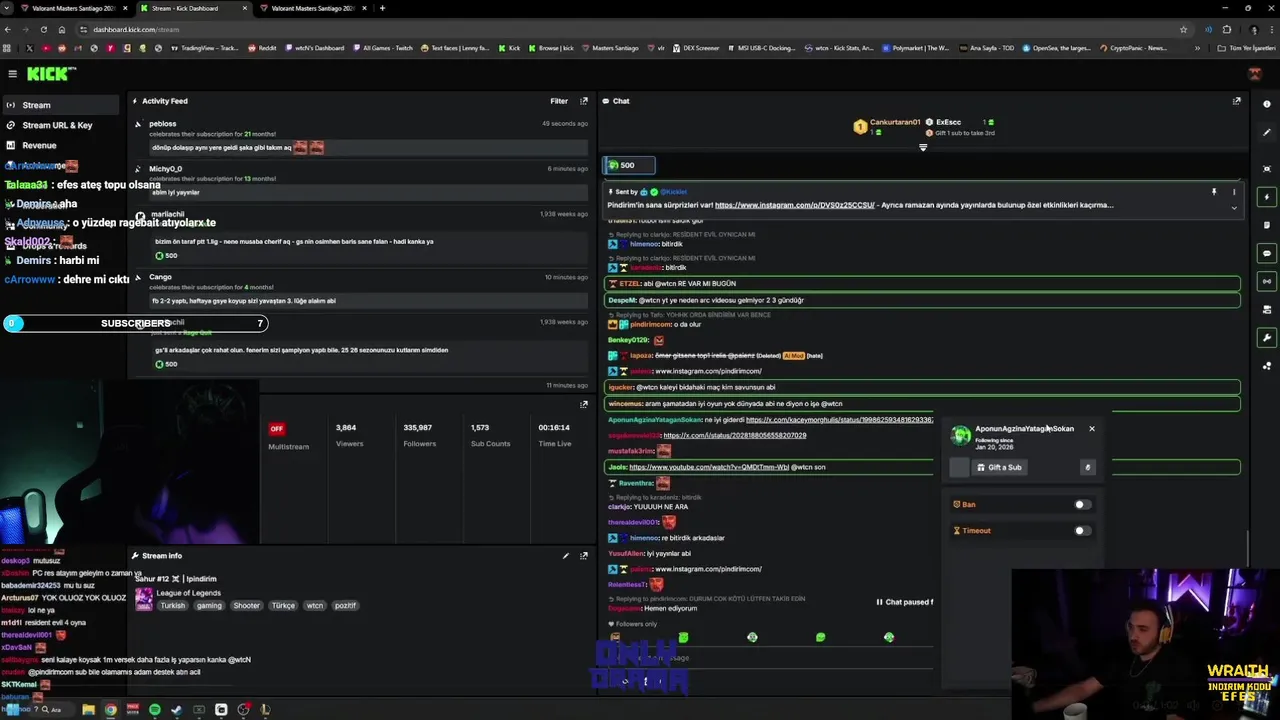
Task: Bookmark this page with star icon
Action: (x=1183, y=30)
